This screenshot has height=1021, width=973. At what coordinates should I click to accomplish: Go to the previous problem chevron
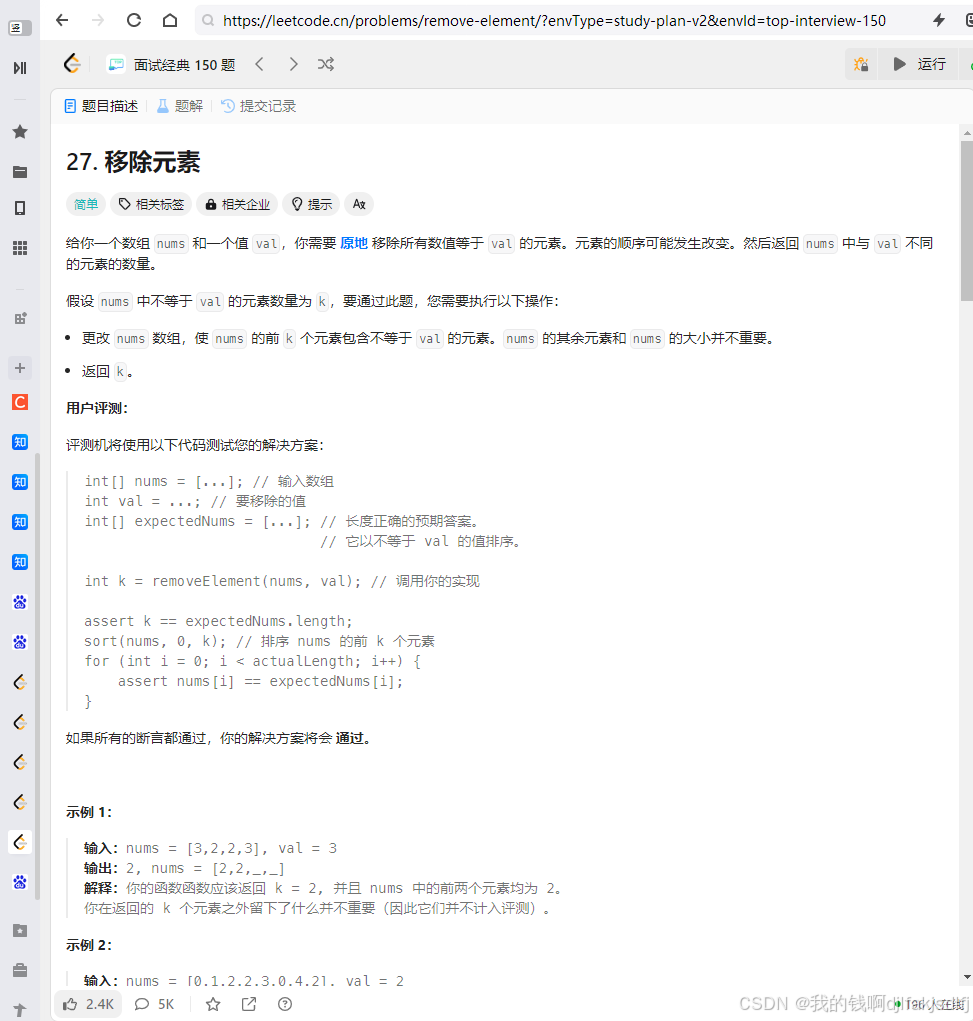pos(259,64)
